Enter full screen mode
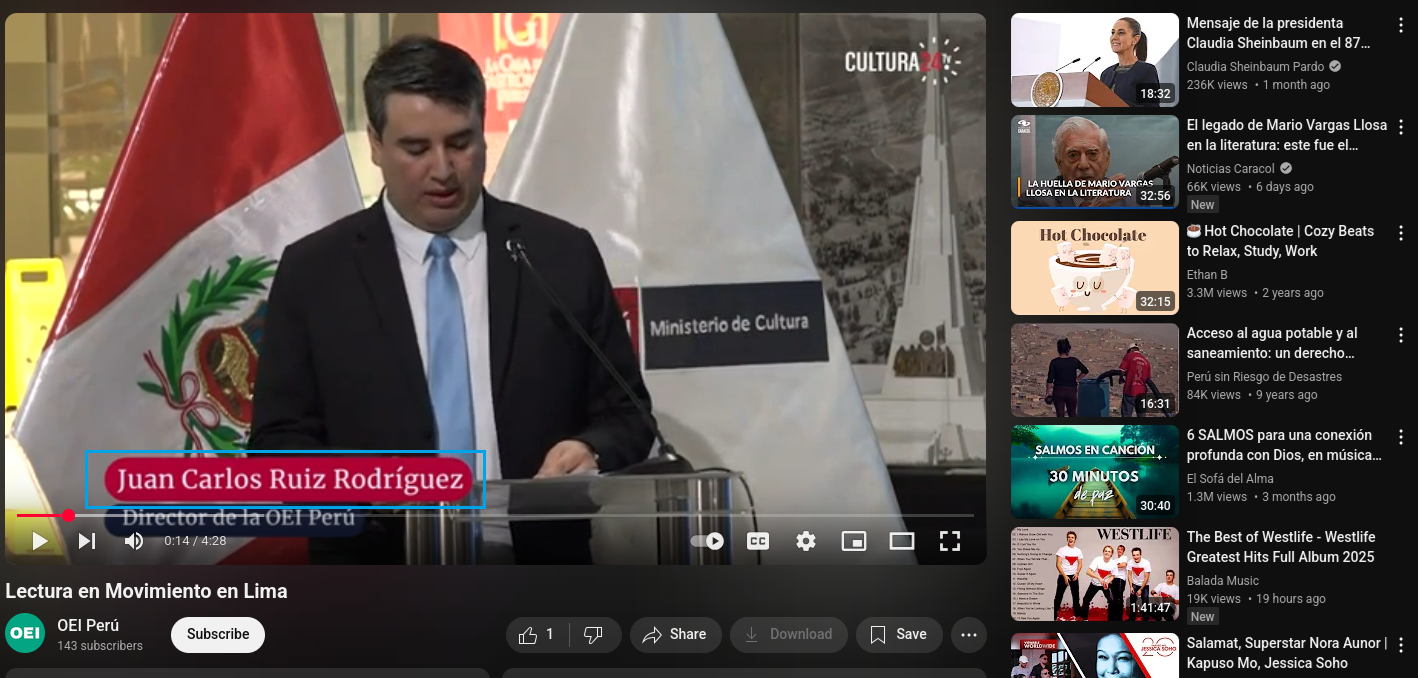This screenshot has width=1418, height=678. tap(950, 541)
